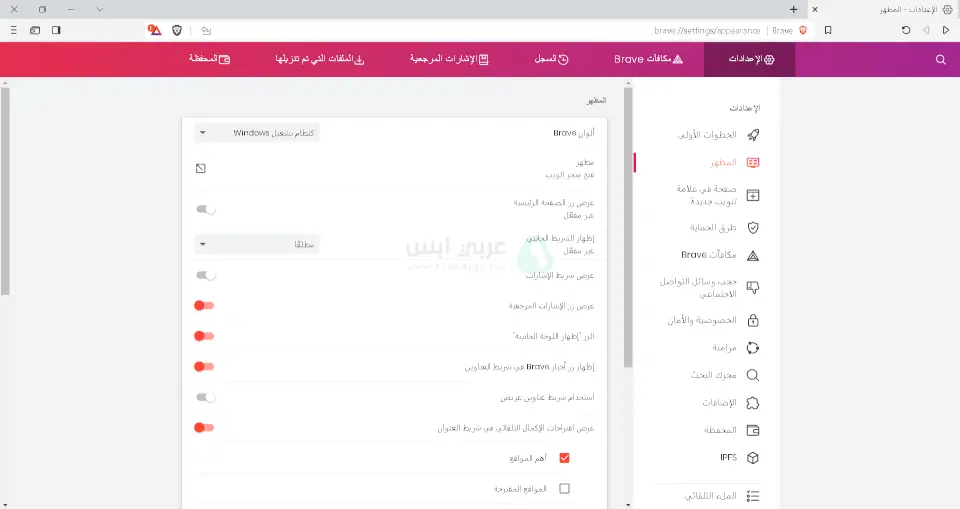
Task: Select the Appearance icon in settings sidebar
Action: (753, 162)
